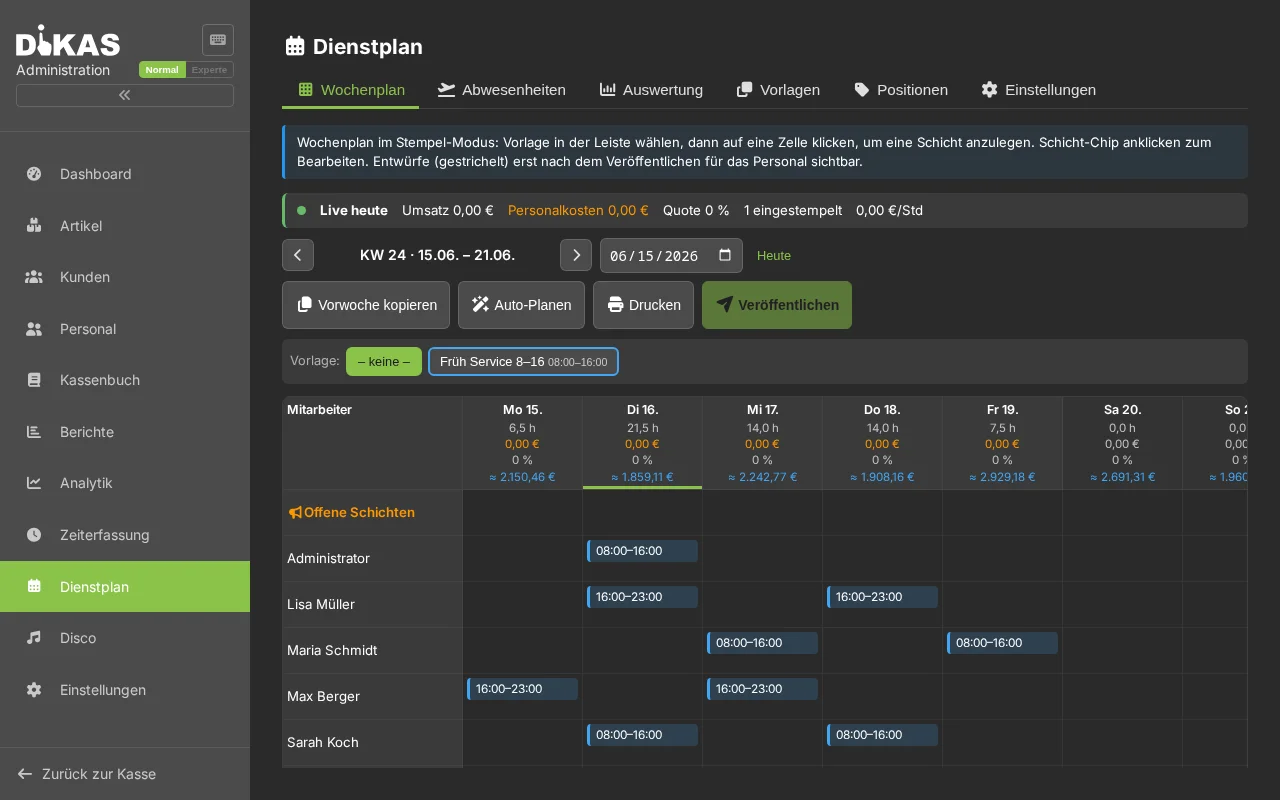Open Kassenbuch section
This screenshot has height=800, width=1280.
pos(125,380)
